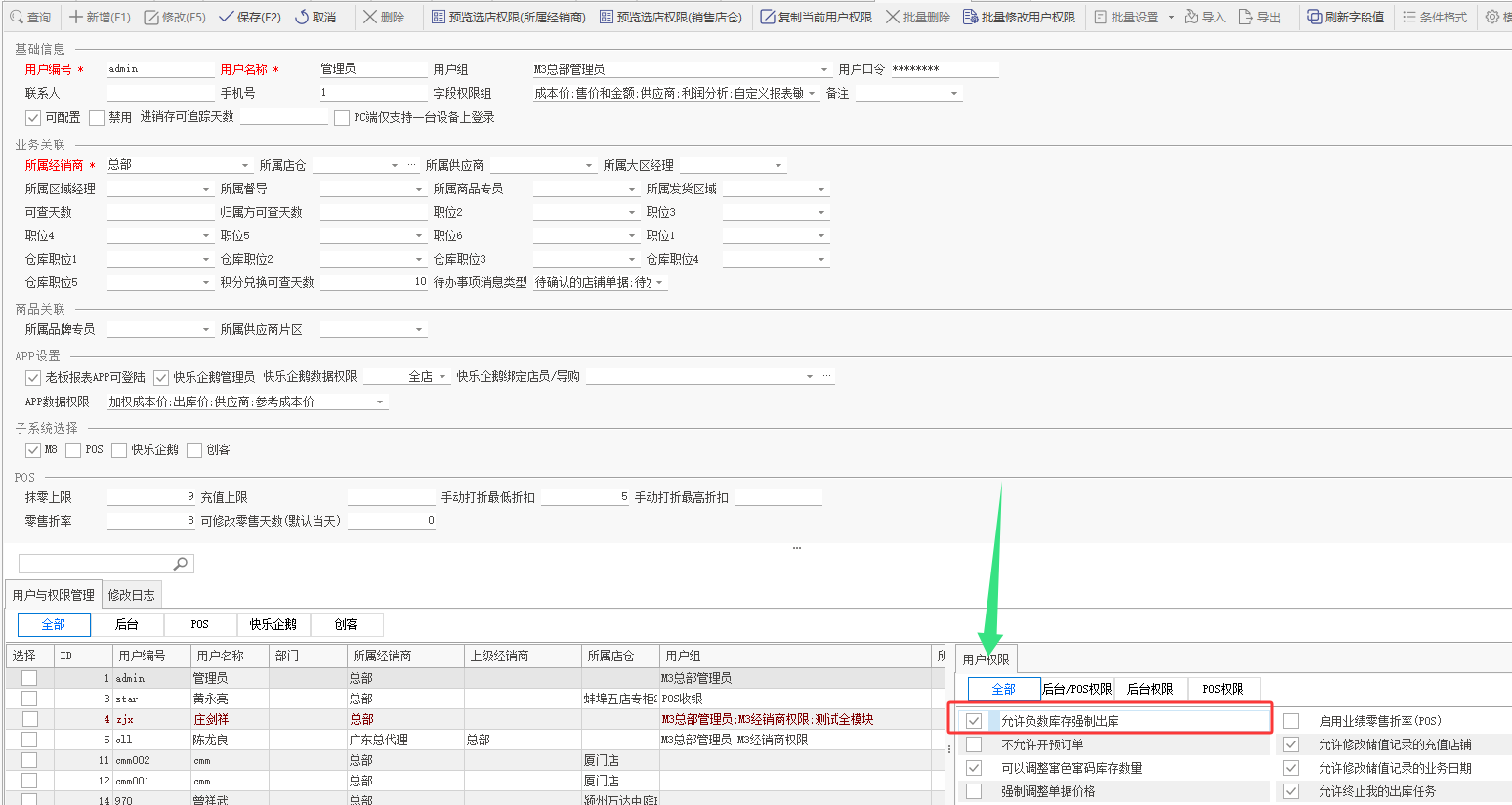The height and width of the screenshot is (805, 1512).
Task: Open the 备注 dropdown
Action: pyautogui.click(x=954, y=94)
